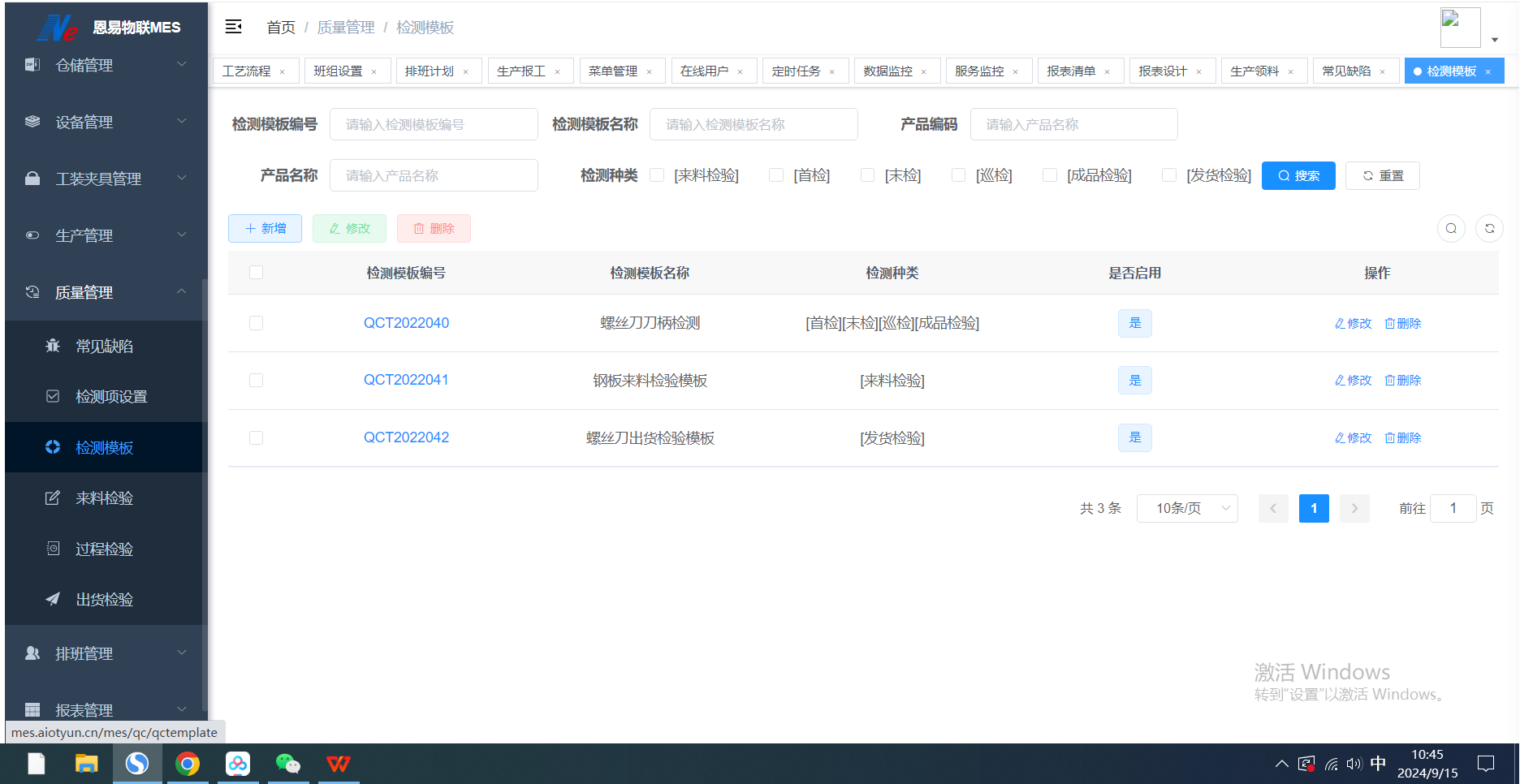This screenshot has height=784, width=1520.
Task: Open the 仓储管理 module icon
Action: (32, 65)
